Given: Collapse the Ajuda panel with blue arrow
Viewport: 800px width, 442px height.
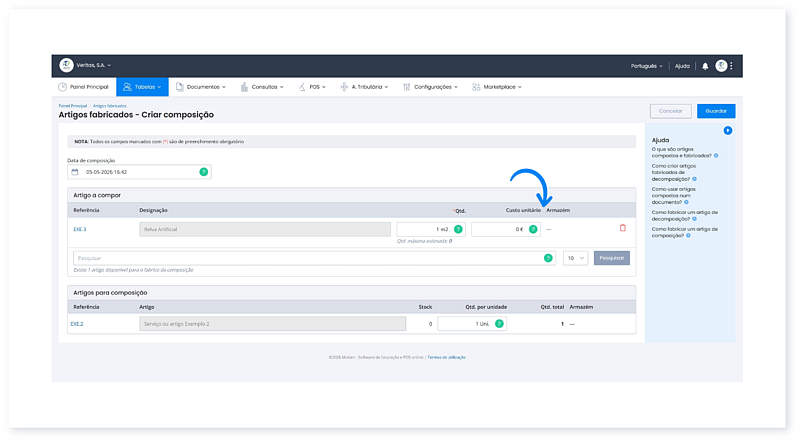Looking at the screenshot, I should point(728,131).
